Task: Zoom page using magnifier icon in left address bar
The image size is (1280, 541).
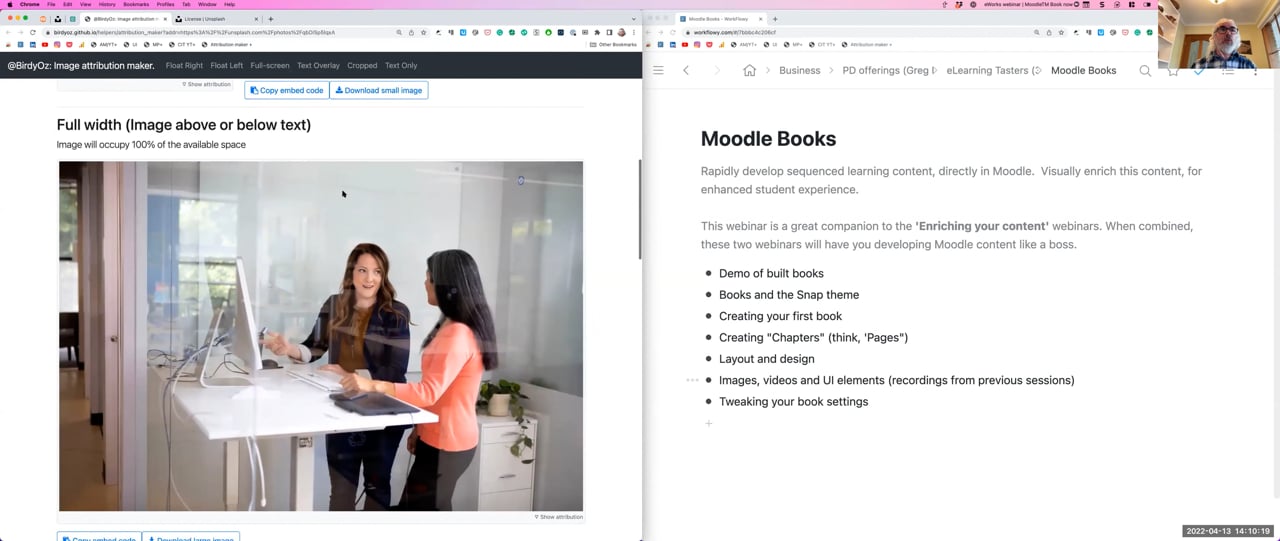Action: coord(399,32)
